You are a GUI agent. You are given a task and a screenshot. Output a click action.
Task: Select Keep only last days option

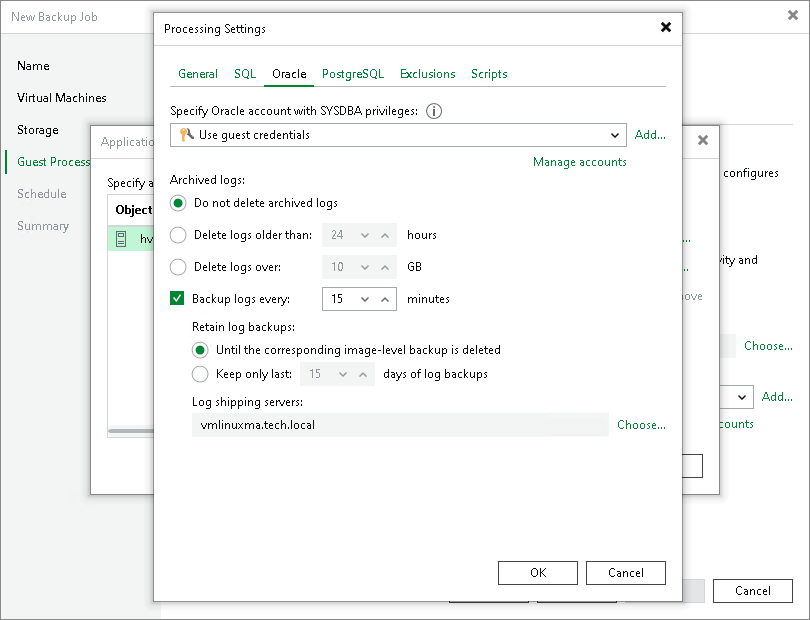pos(200,374)
